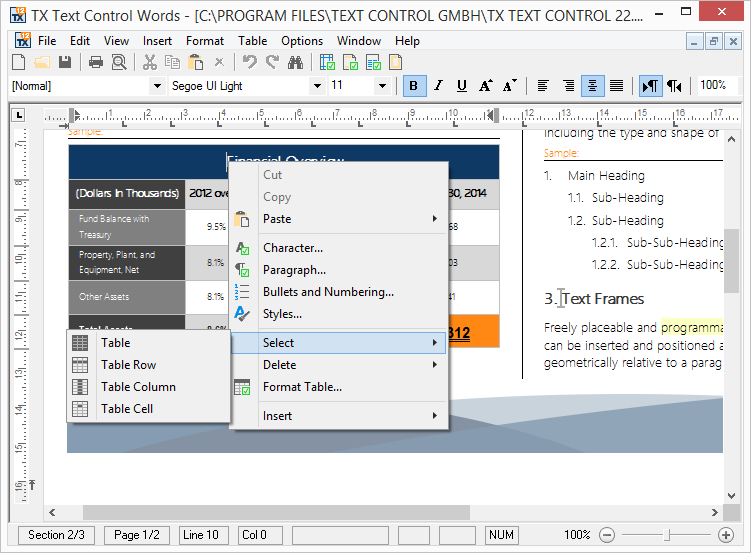
Task: Toggle Italic formatting button
Action: point(437,86)
